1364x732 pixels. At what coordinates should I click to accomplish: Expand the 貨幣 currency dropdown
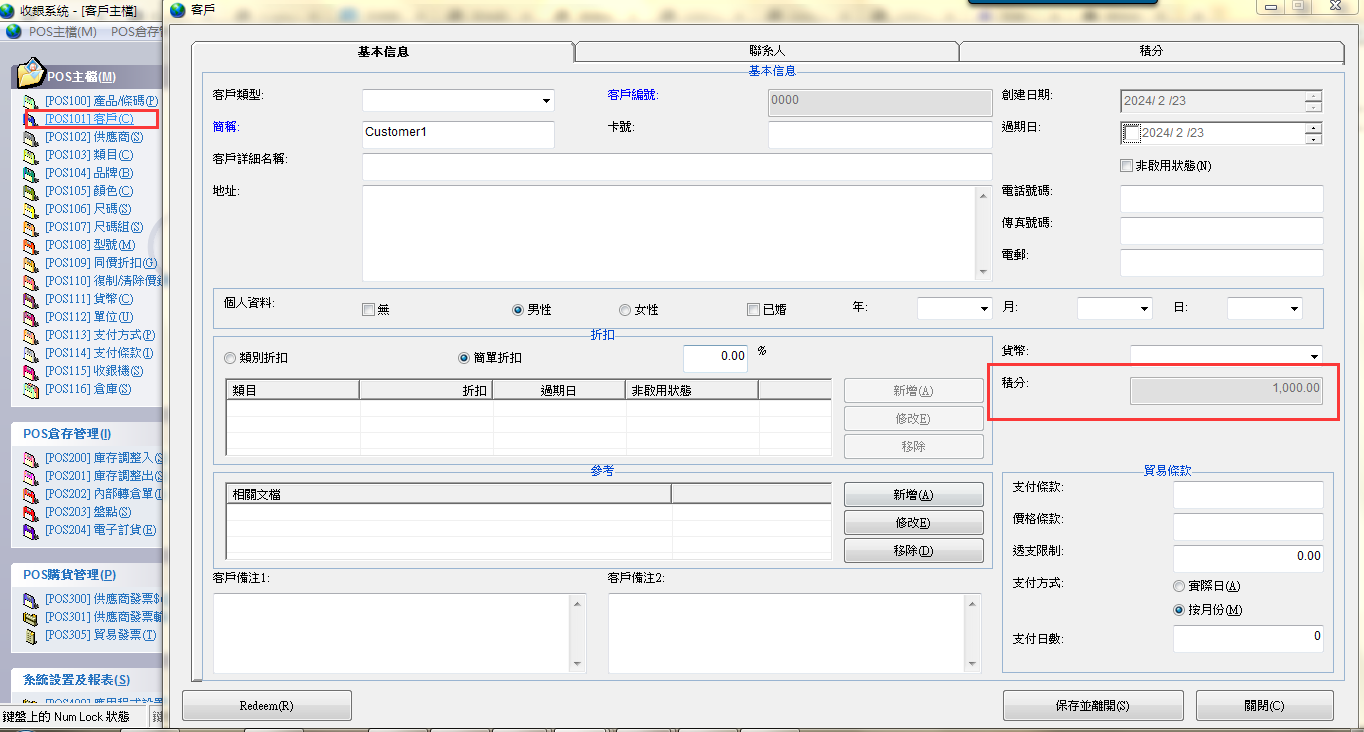[x=1314, y=356]
